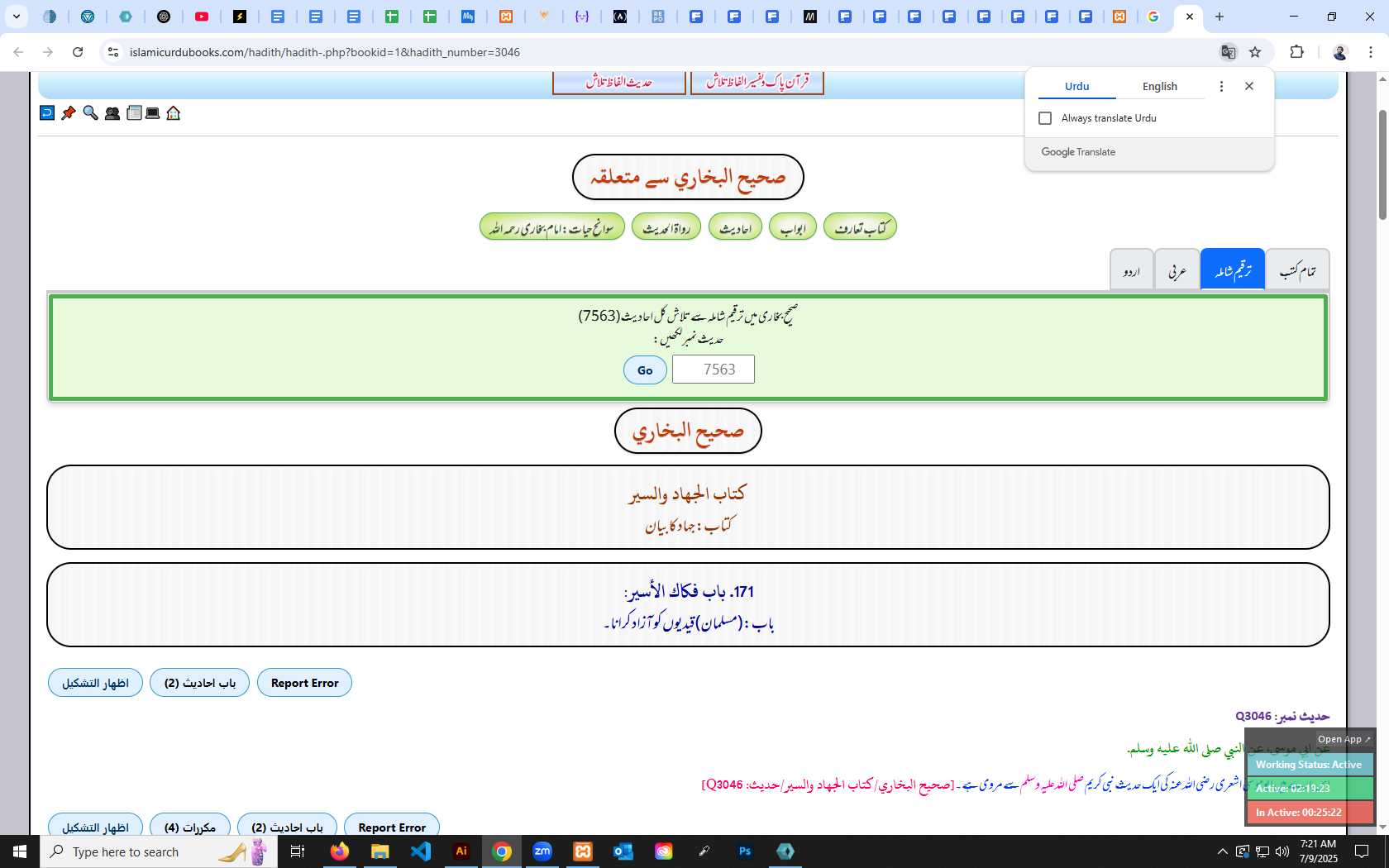Click the Open App overlay link

(x=1344, y=739)
